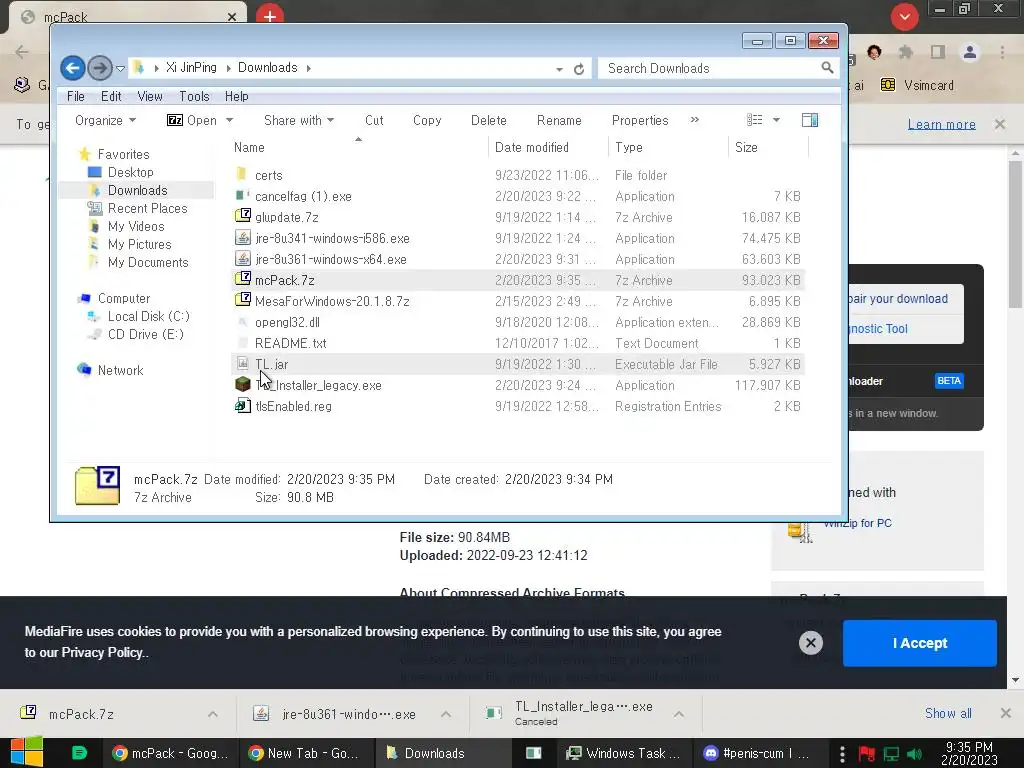Select Local Disk (C:) in navigation pane
The width and height of the screenshot is (1024, 768).
(x=148, y=316)
